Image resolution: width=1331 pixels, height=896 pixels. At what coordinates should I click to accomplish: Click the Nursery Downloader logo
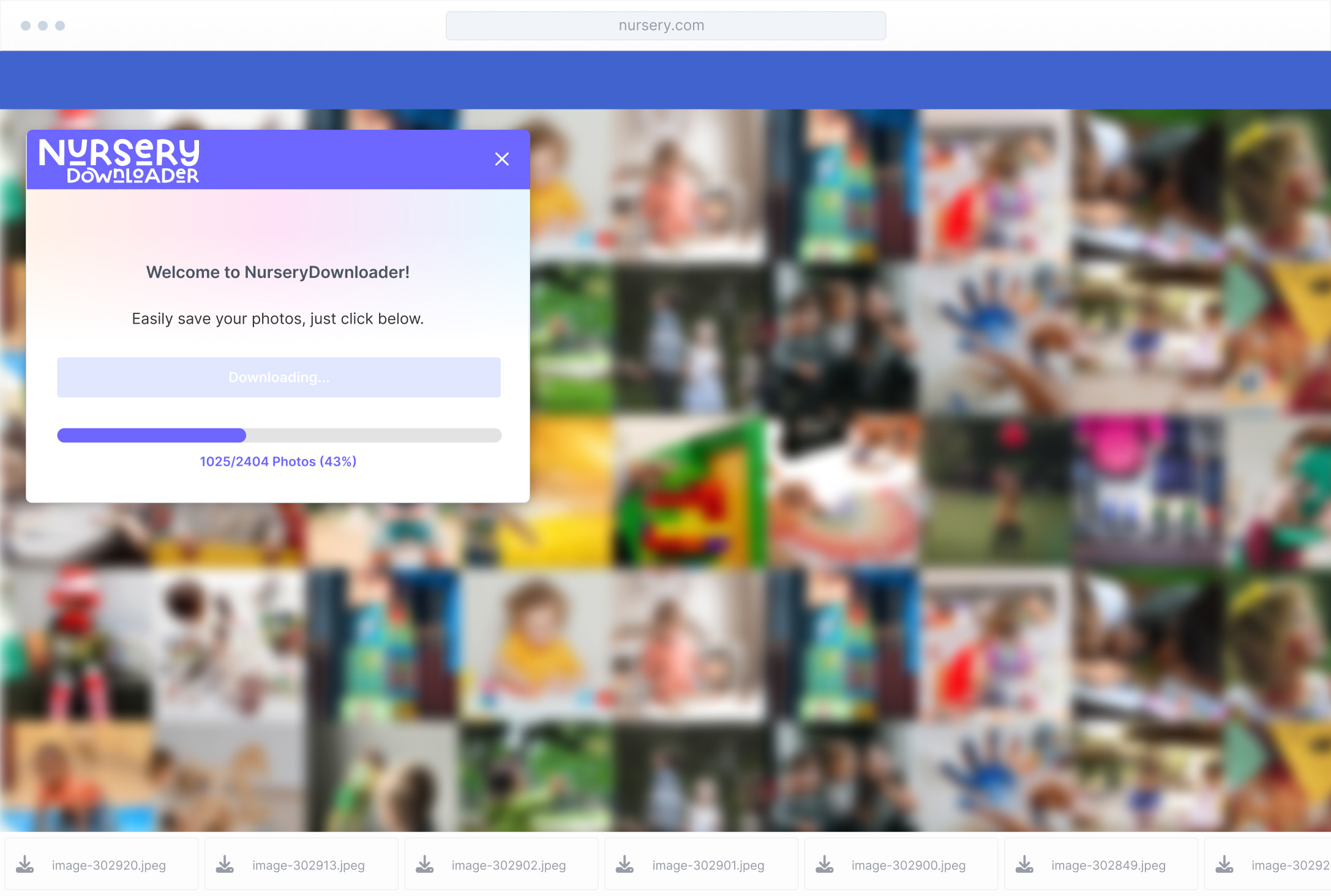coord(119,160)
